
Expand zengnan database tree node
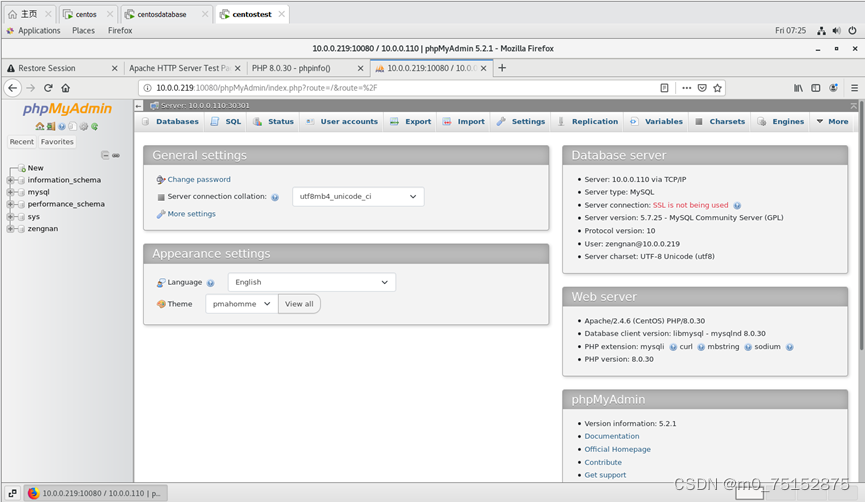click(10, 229)
